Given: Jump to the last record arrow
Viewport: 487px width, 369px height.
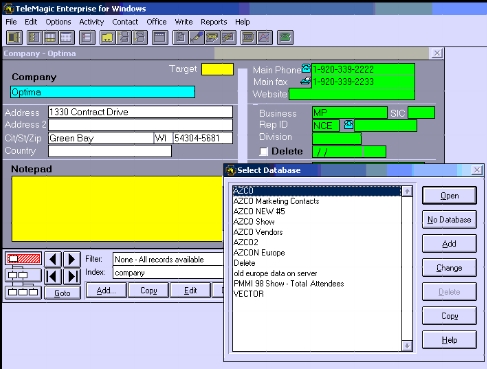Looking at the screenshot, I should click(x=72, y=276).
